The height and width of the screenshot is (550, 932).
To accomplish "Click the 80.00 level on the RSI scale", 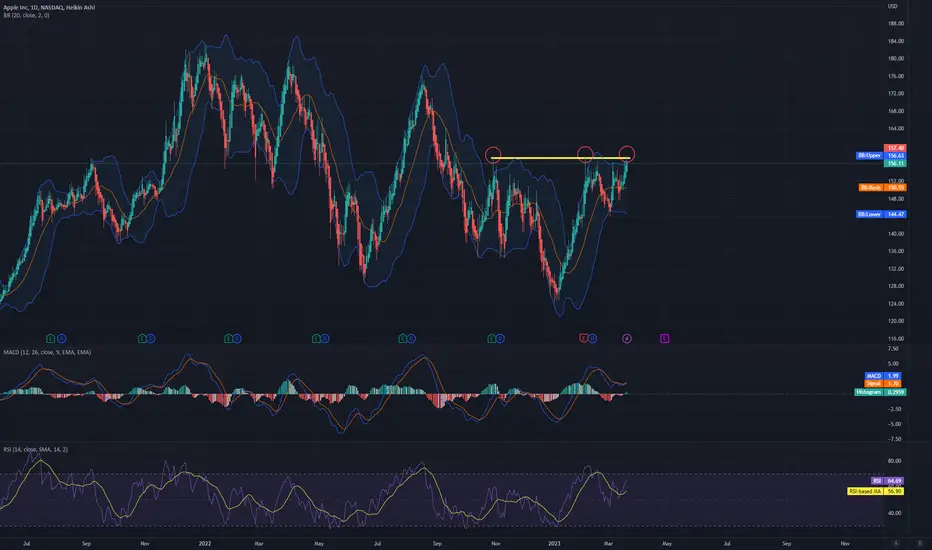I will coord(895,461).
